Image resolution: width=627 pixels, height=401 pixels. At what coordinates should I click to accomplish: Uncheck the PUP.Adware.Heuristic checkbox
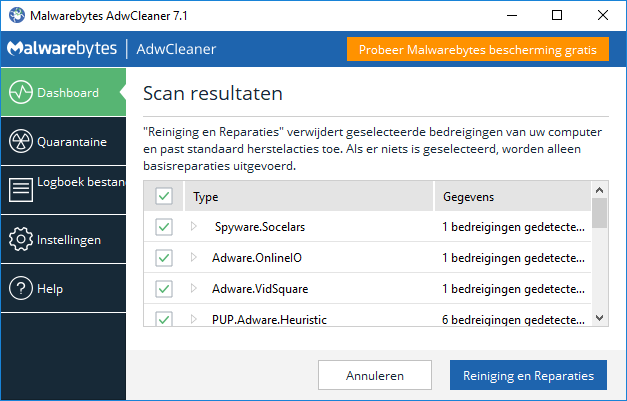[x=164, y=319]
